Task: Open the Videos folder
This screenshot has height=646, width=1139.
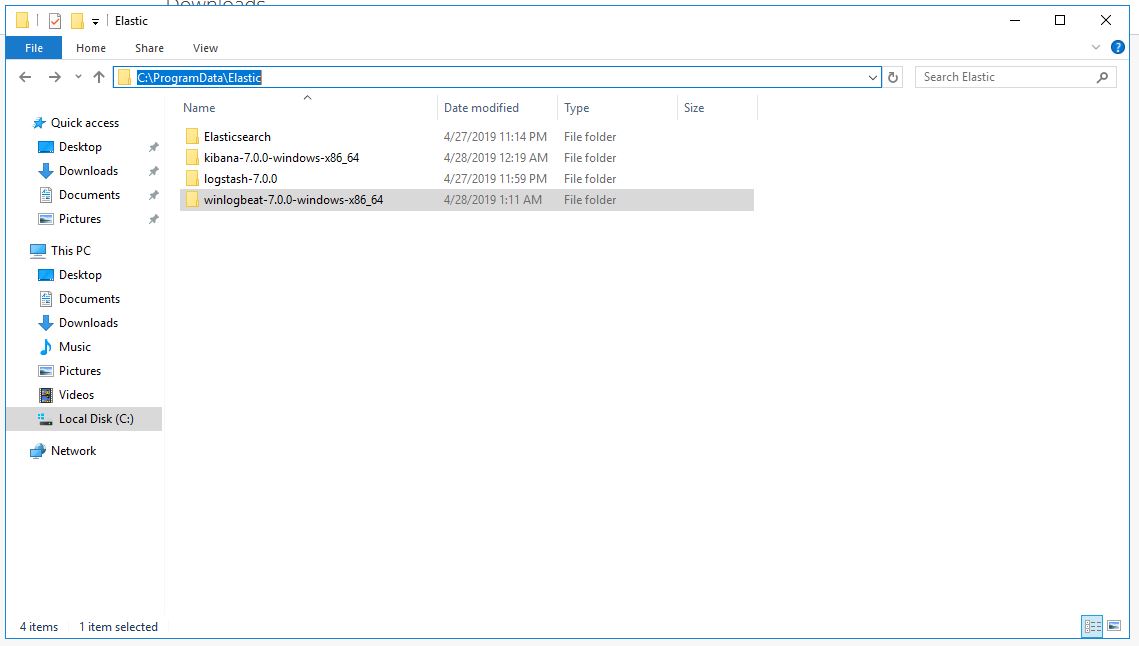Action: pyautogui.click(x=76, y=395)
